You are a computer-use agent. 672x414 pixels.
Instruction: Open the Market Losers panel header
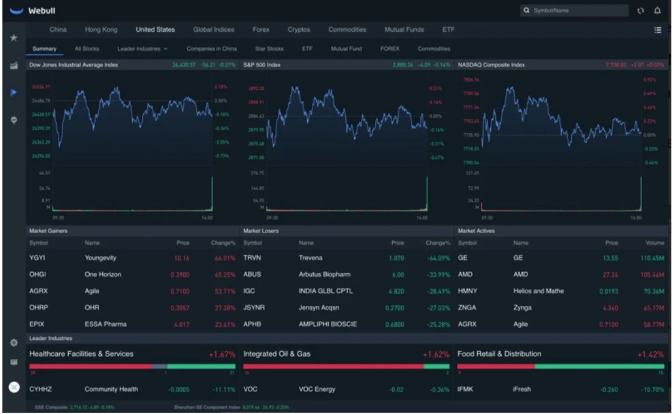pyautogui.click(x=346, y=231)
